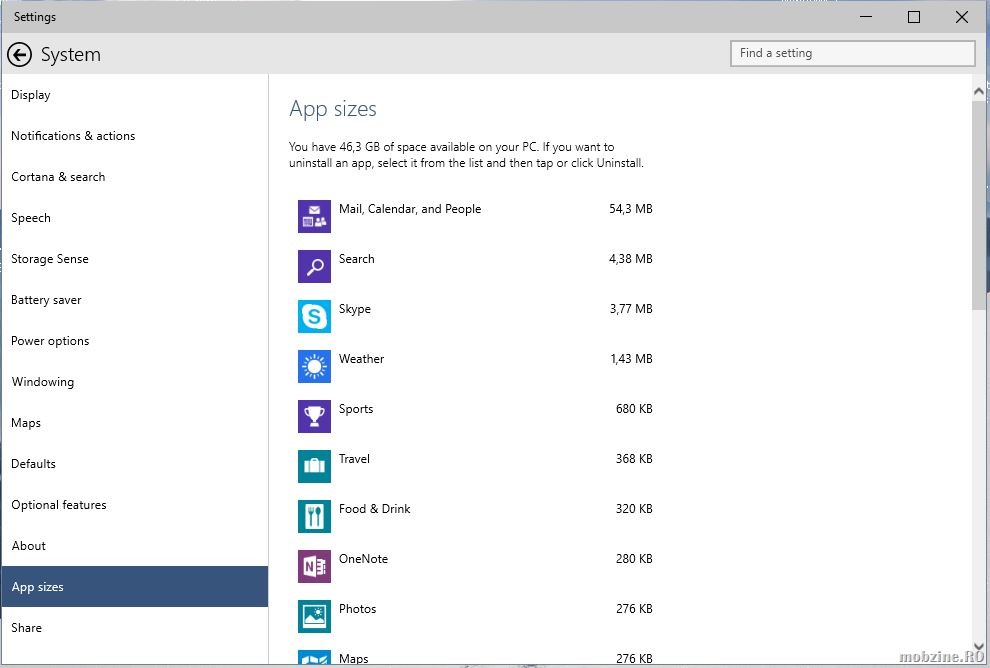990x668 pixels.
Task: Select the App sizes sidebar entry
Action: [x=134, y=587]
